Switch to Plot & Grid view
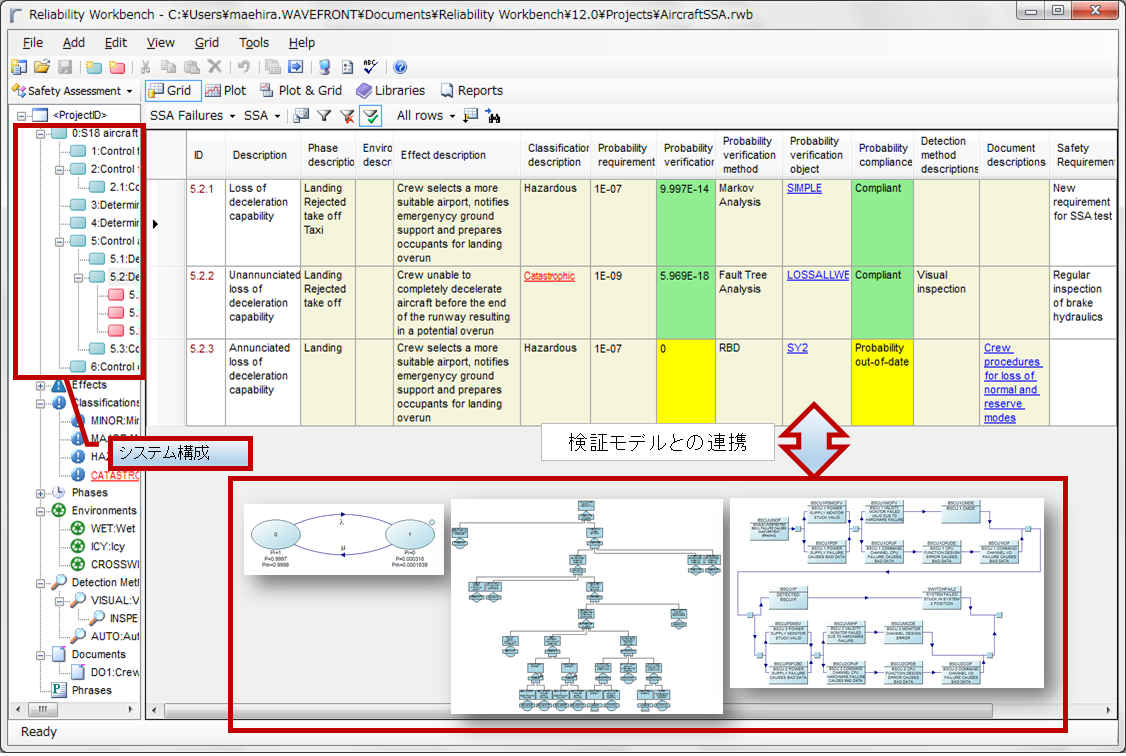 coord(301,90)
